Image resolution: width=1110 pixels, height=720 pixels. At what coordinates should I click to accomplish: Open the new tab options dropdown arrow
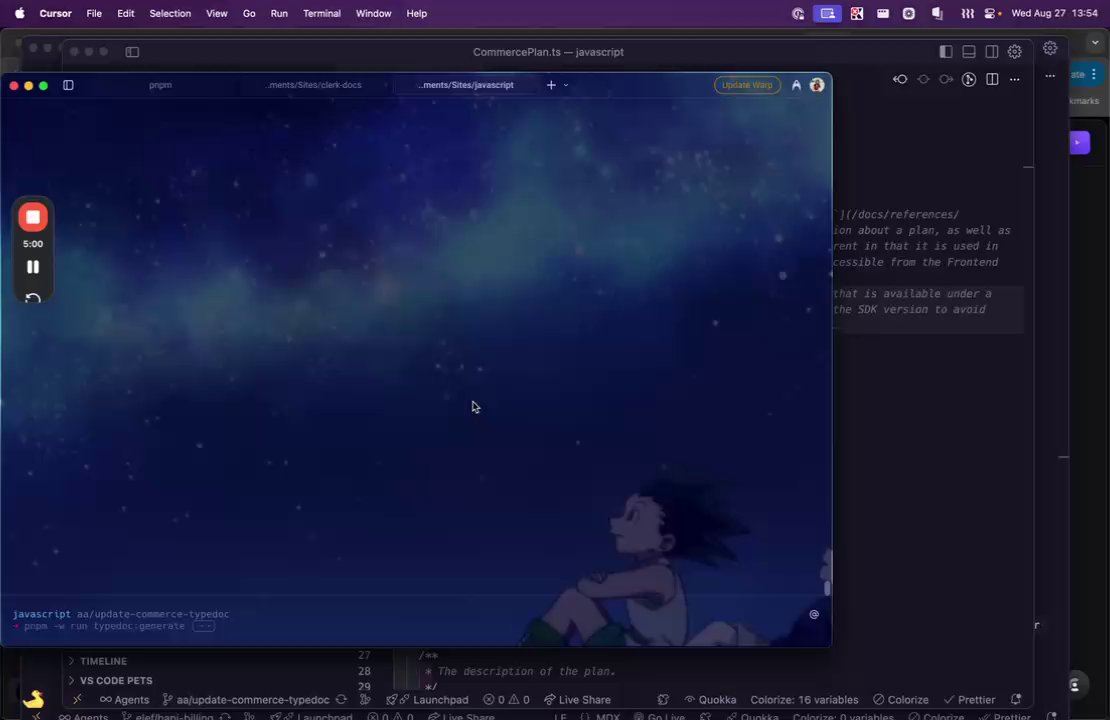pos(566,85)
